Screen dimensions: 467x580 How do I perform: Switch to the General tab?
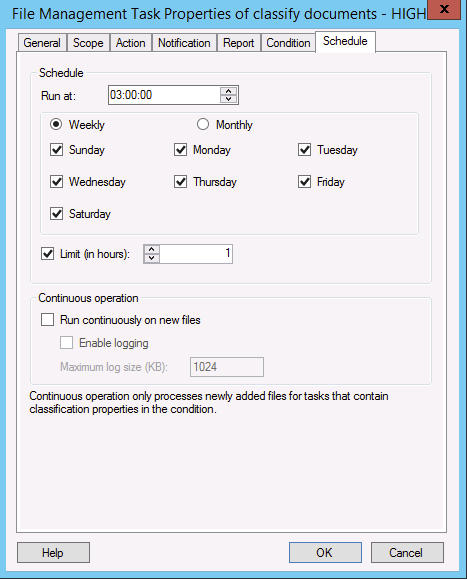tap(42, 43)
